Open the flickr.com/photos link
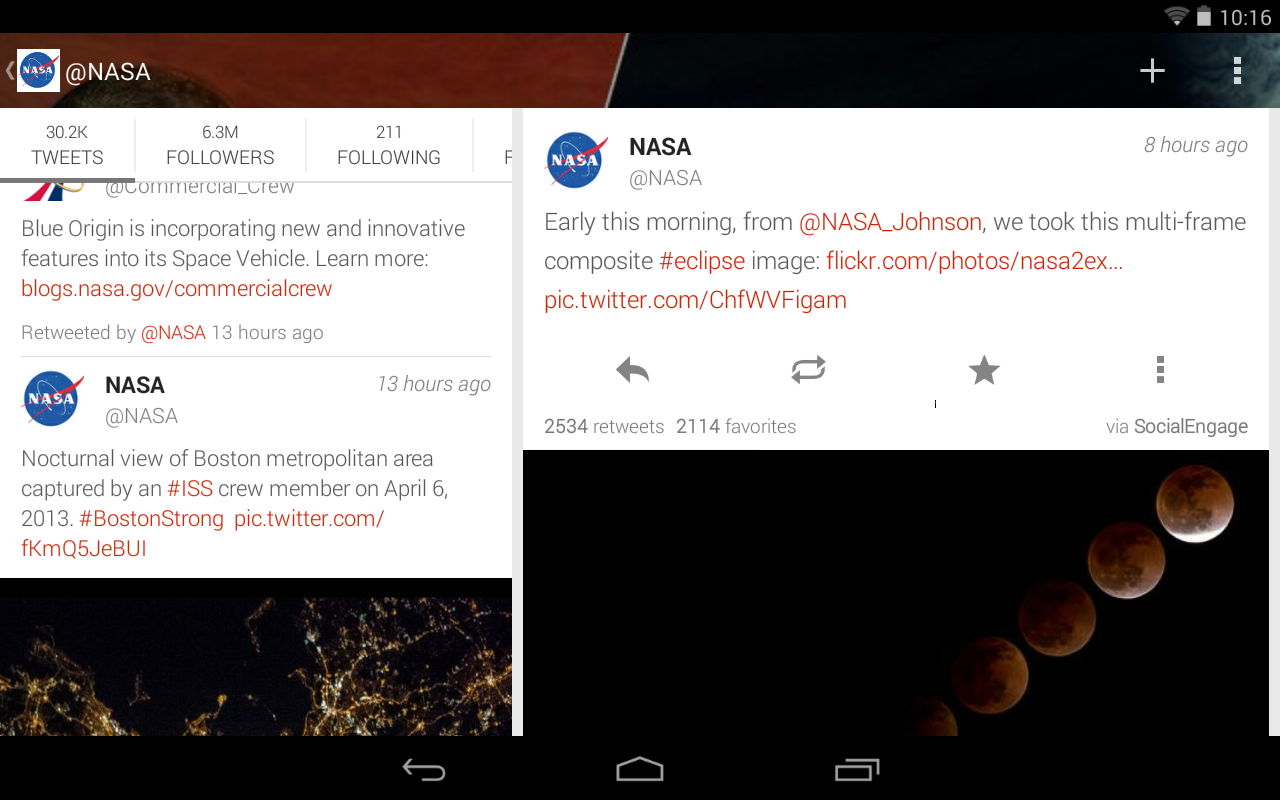 975,261
